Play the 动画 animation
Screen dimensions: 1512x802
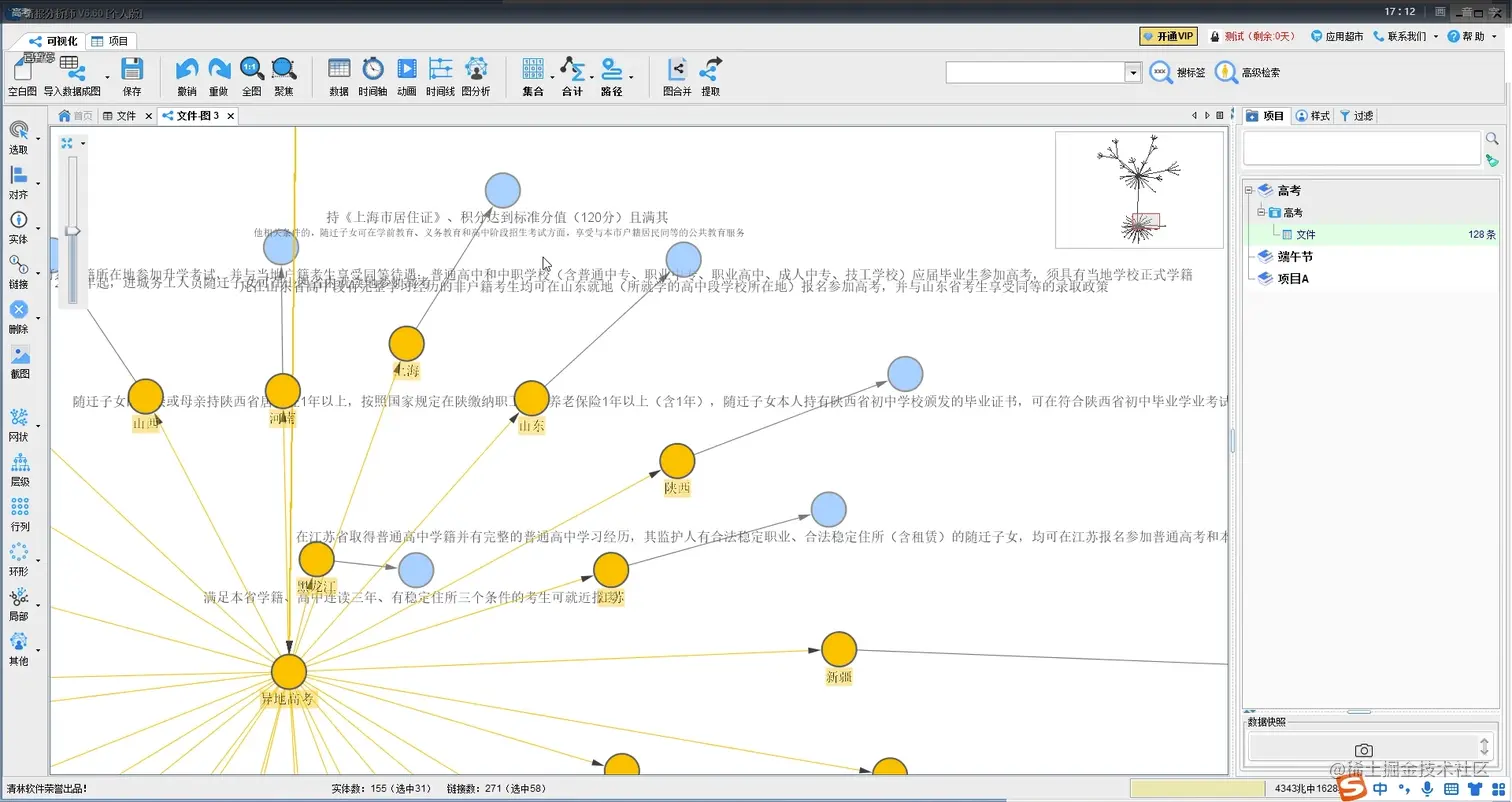click(x=406, y=76)
